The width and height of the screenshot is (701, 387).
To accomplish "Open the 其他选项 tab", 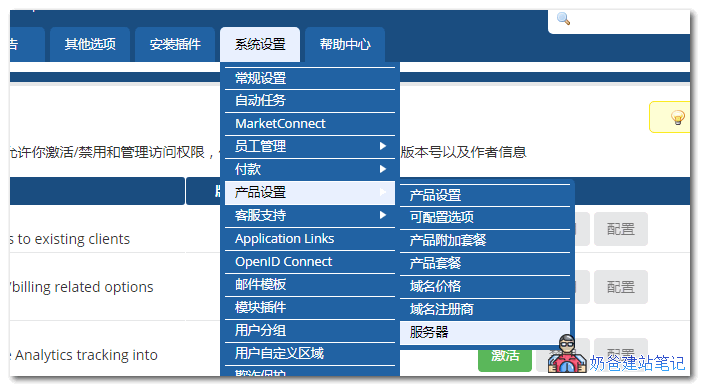I will pyautogui.click(x=90, y=44).
